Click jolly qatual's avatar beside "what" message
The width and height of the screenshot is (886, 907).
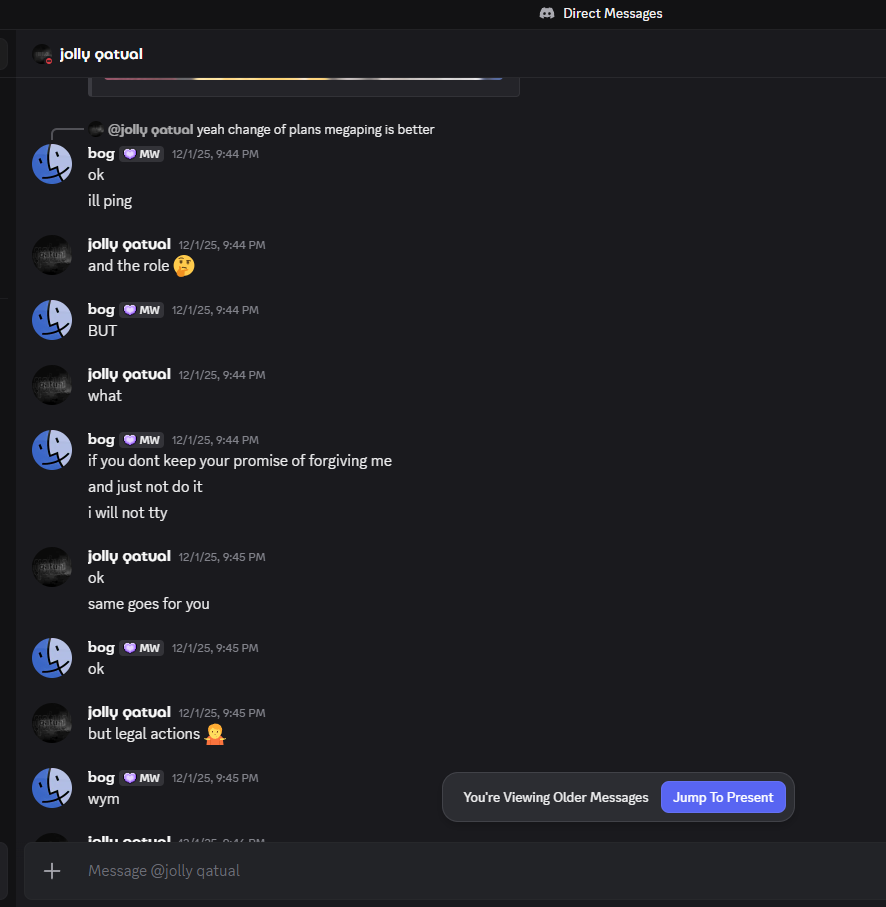click(x=52, y=385)
